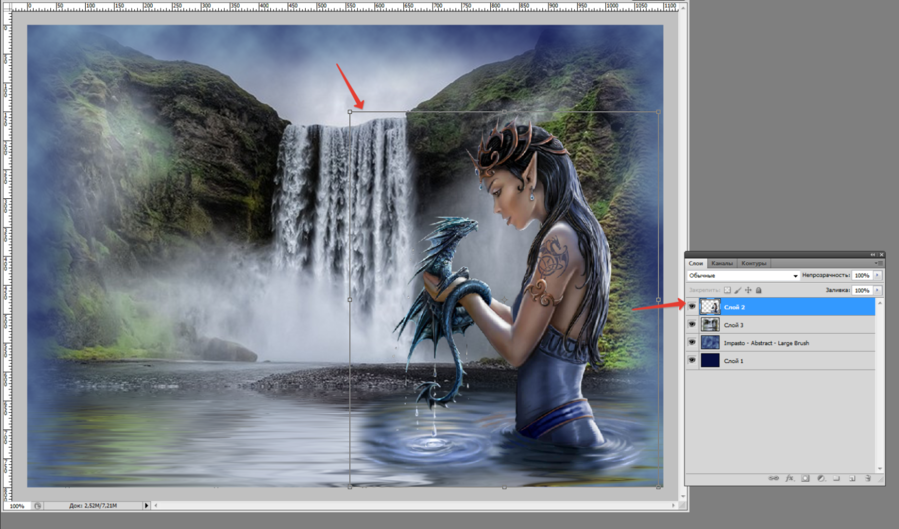Toggle visibility of Слой 1 layer
899x529 pixels.
click(691, 360)
